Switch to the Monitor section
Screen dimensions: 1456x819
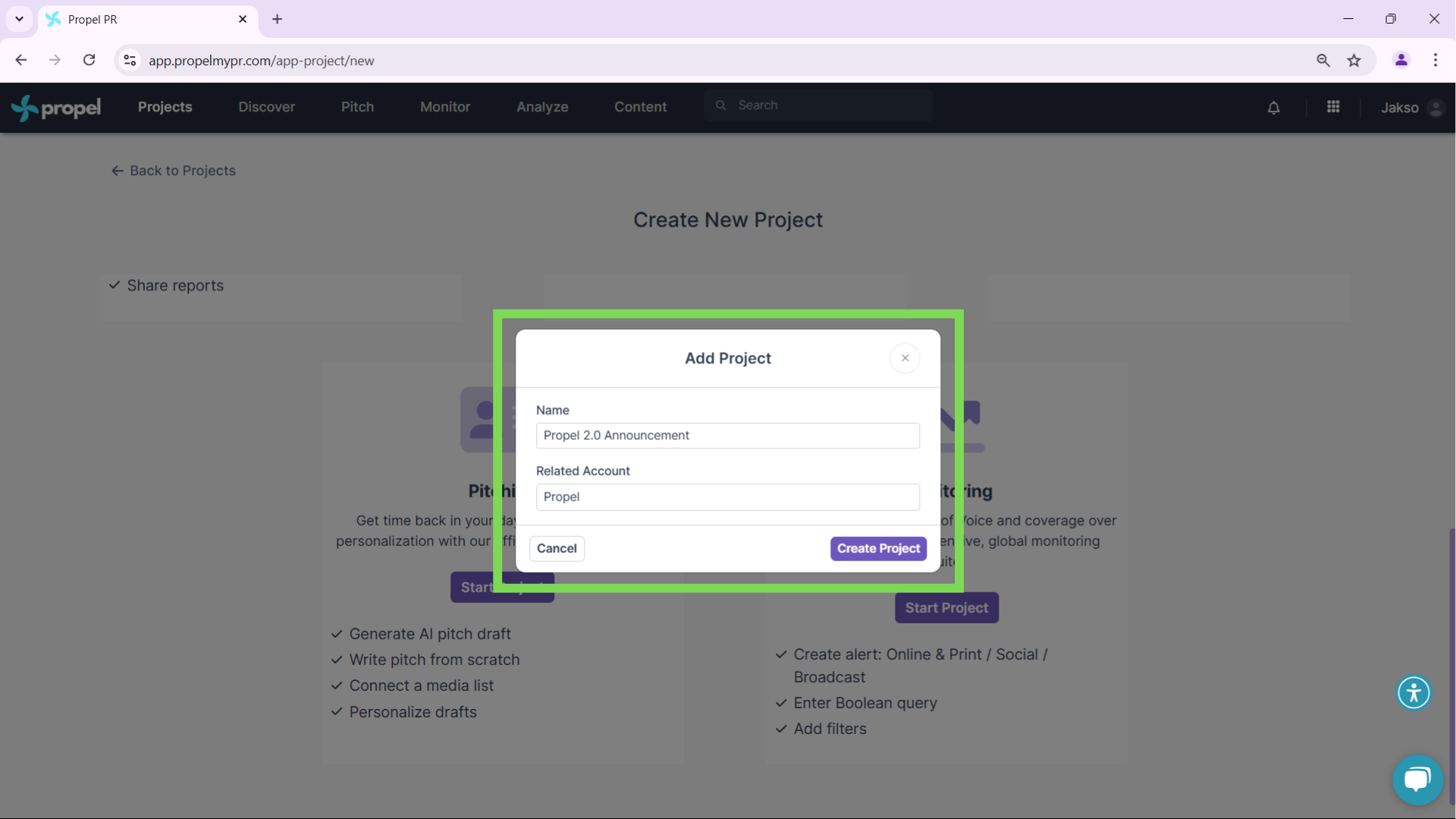click(x=445, y=107)
